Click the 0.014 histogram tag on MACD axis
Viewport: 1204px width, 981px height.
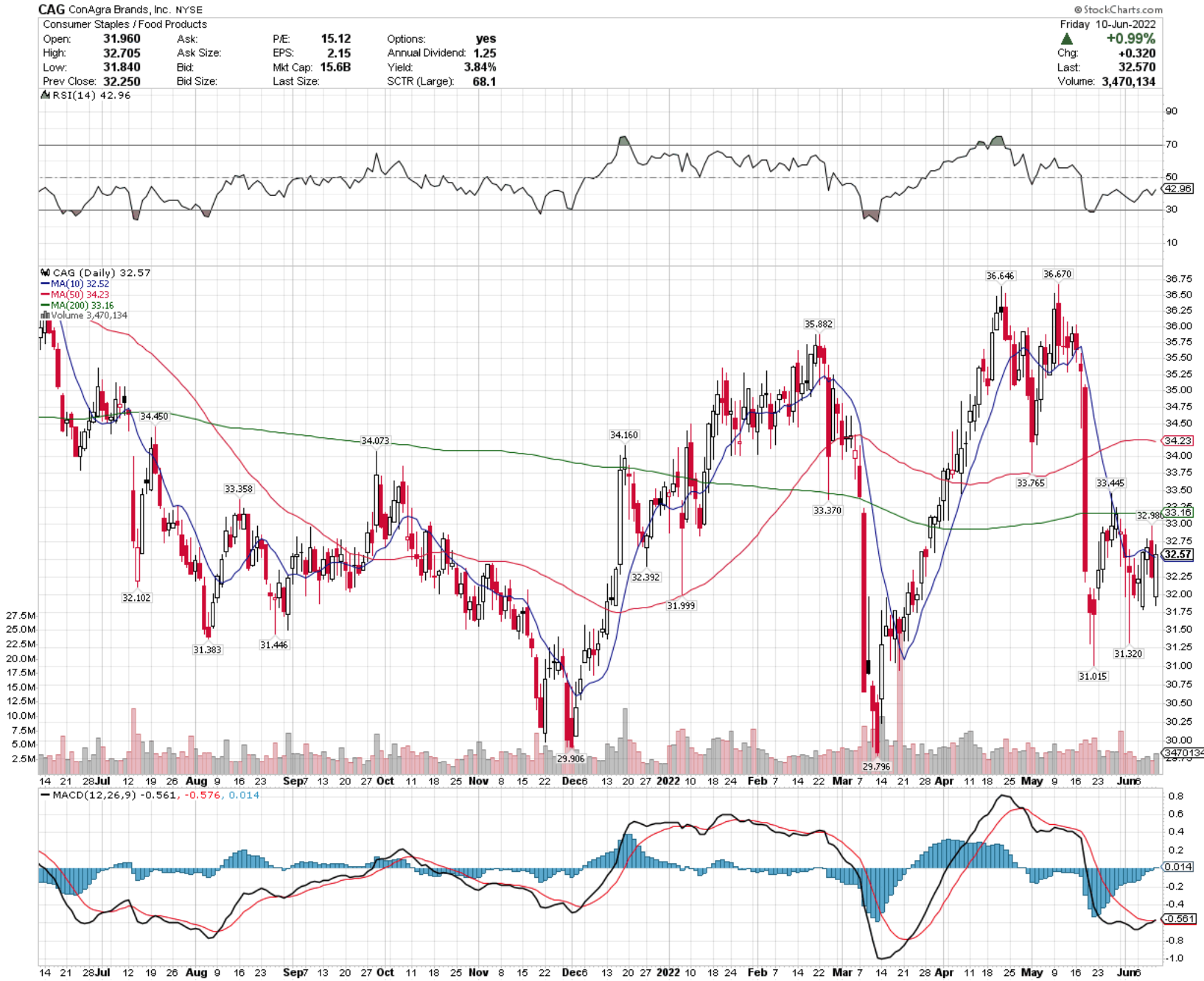pos(1177,867)
